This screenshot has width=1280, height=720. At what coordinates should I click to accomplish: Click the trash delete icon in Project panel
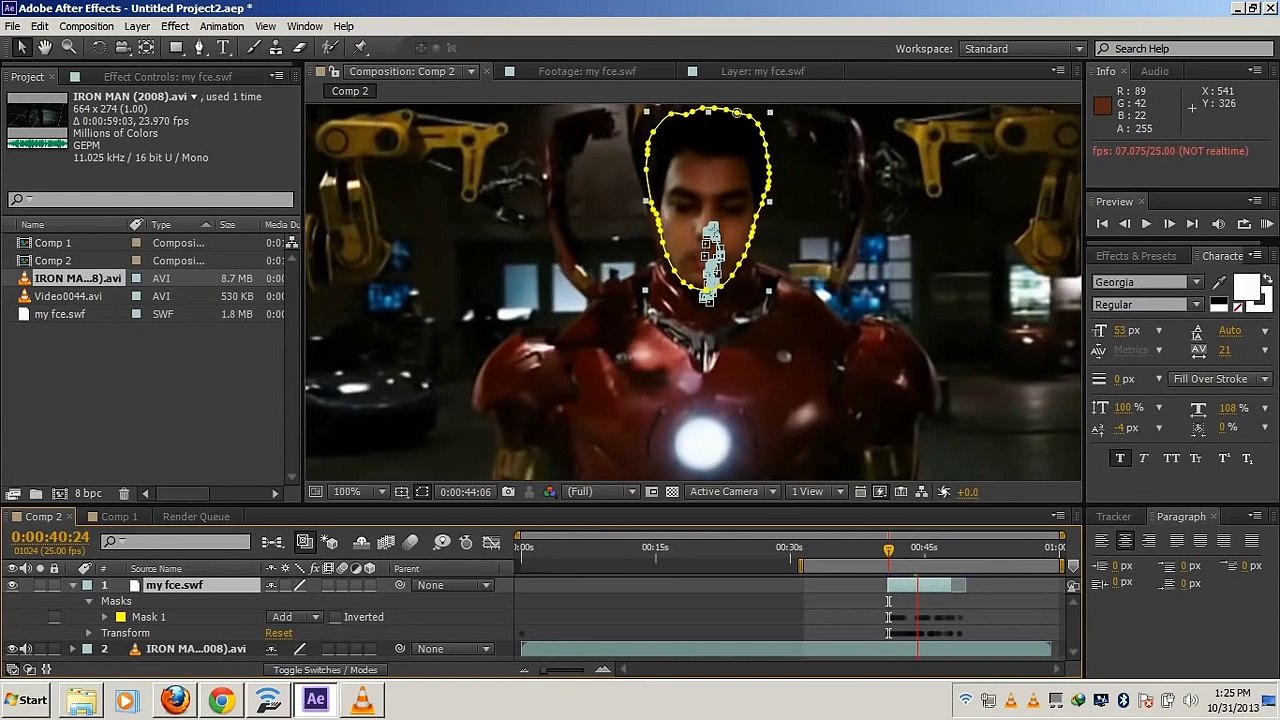pos(124,493)
